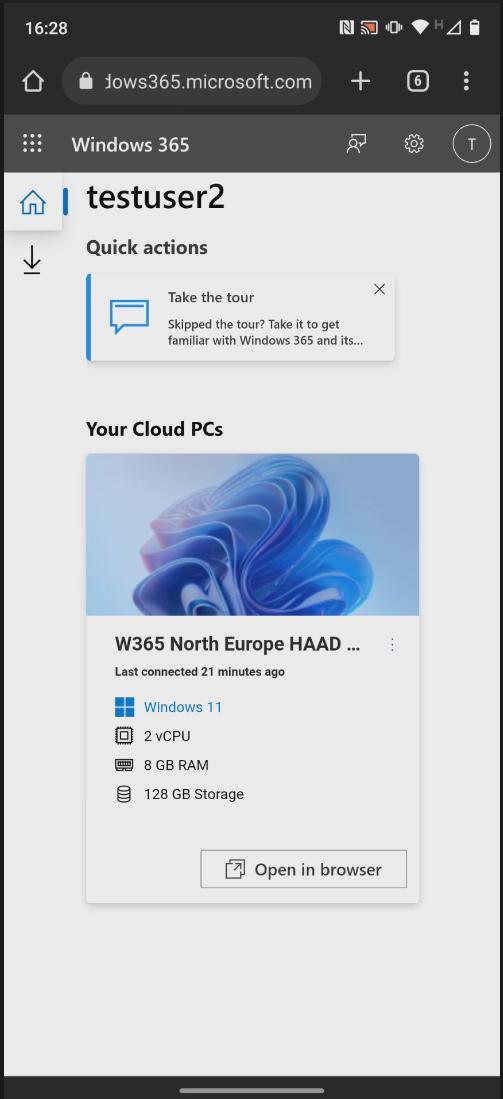Open the Download icon in sidebar
Image resolution: width=503 pixels, height=1099 pixels.
(x=32, y=260)
